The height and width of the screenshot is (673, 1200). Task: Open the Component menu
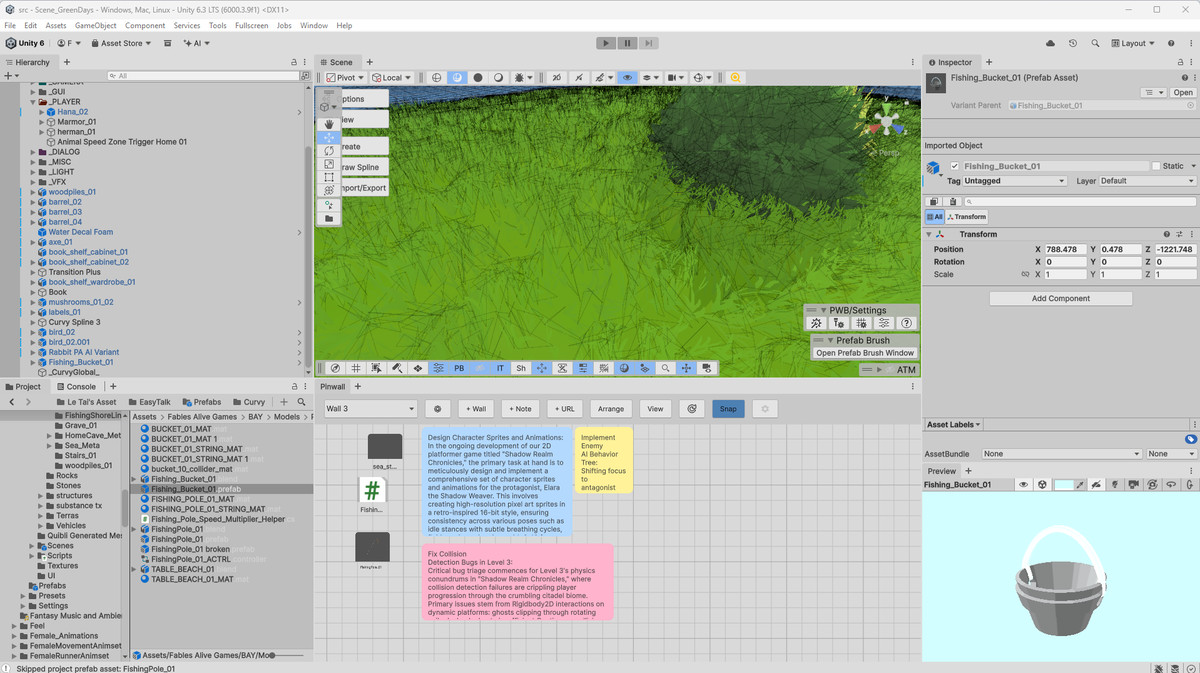(x=145, y=25)
